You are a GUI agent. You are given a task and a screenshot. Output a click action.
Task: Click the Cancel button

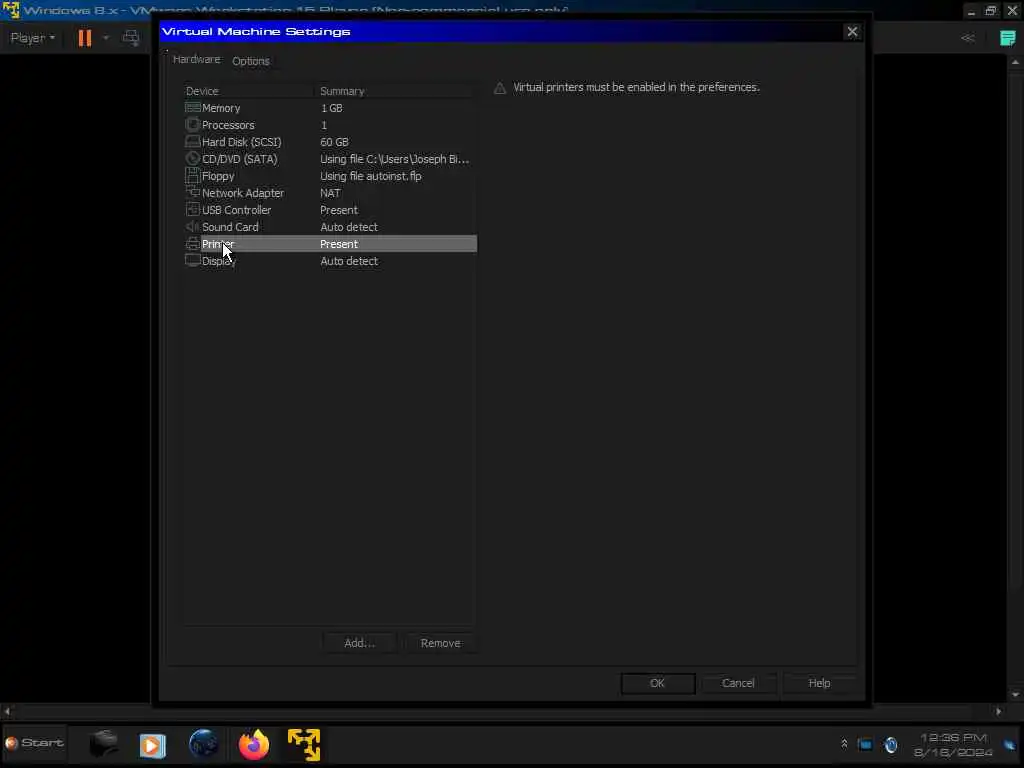pyautogui.click(x=738, y=683)
